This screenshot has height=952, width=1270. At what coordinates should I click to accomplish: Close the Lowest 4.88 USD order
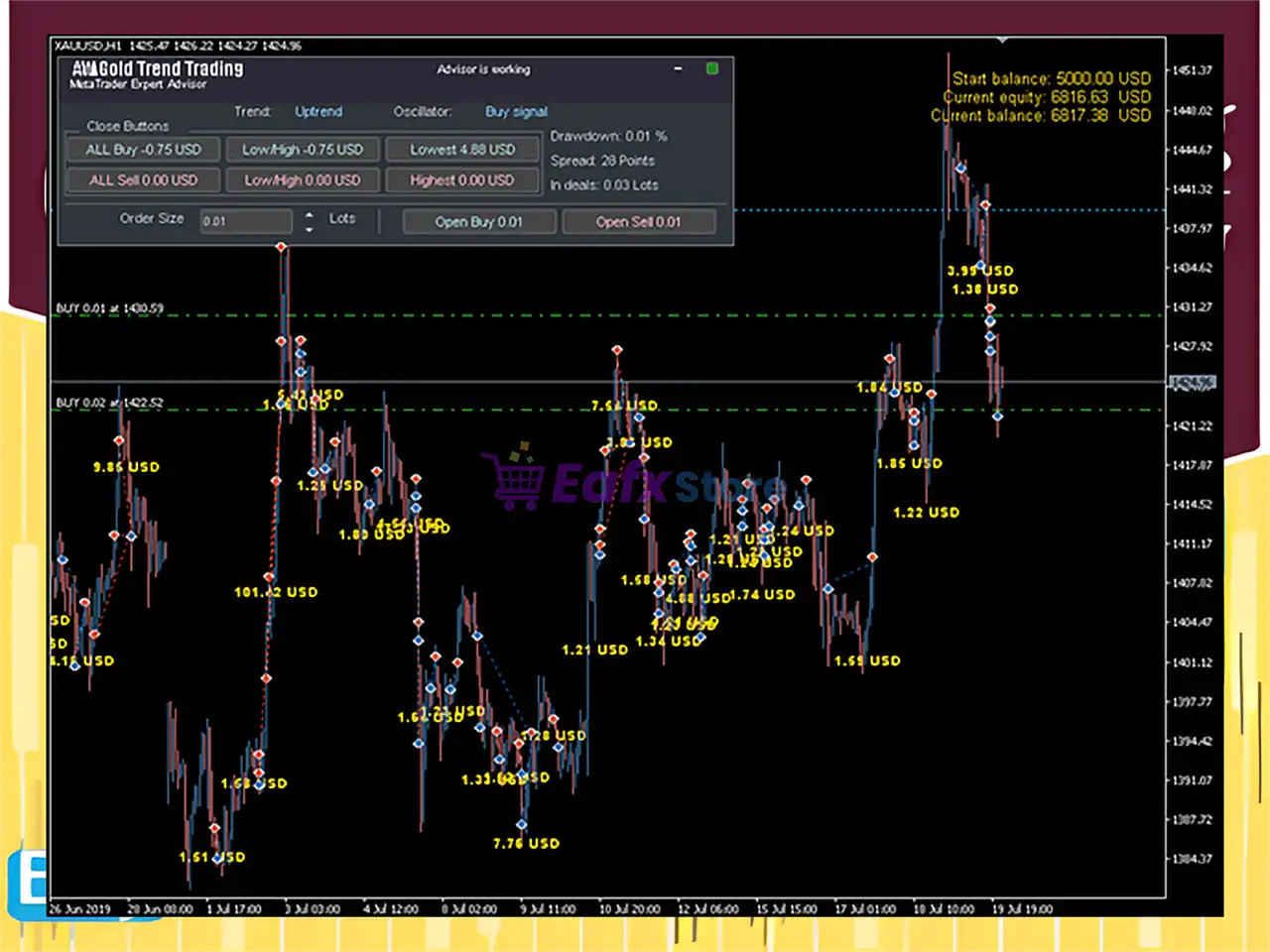tap(462, 150)
